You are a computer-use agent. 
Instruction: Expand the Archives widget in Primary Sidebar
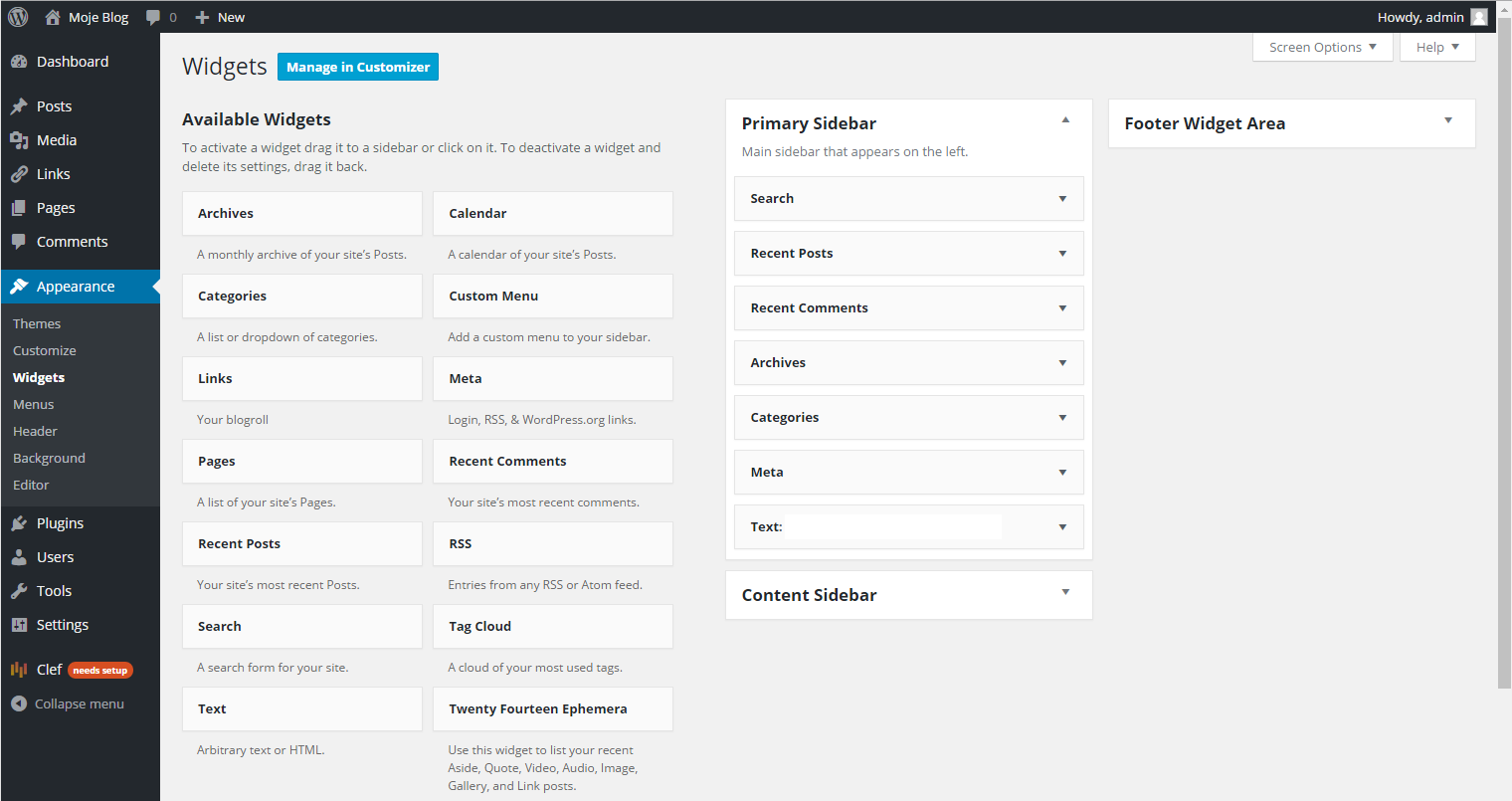click(x=1062, y=363)
